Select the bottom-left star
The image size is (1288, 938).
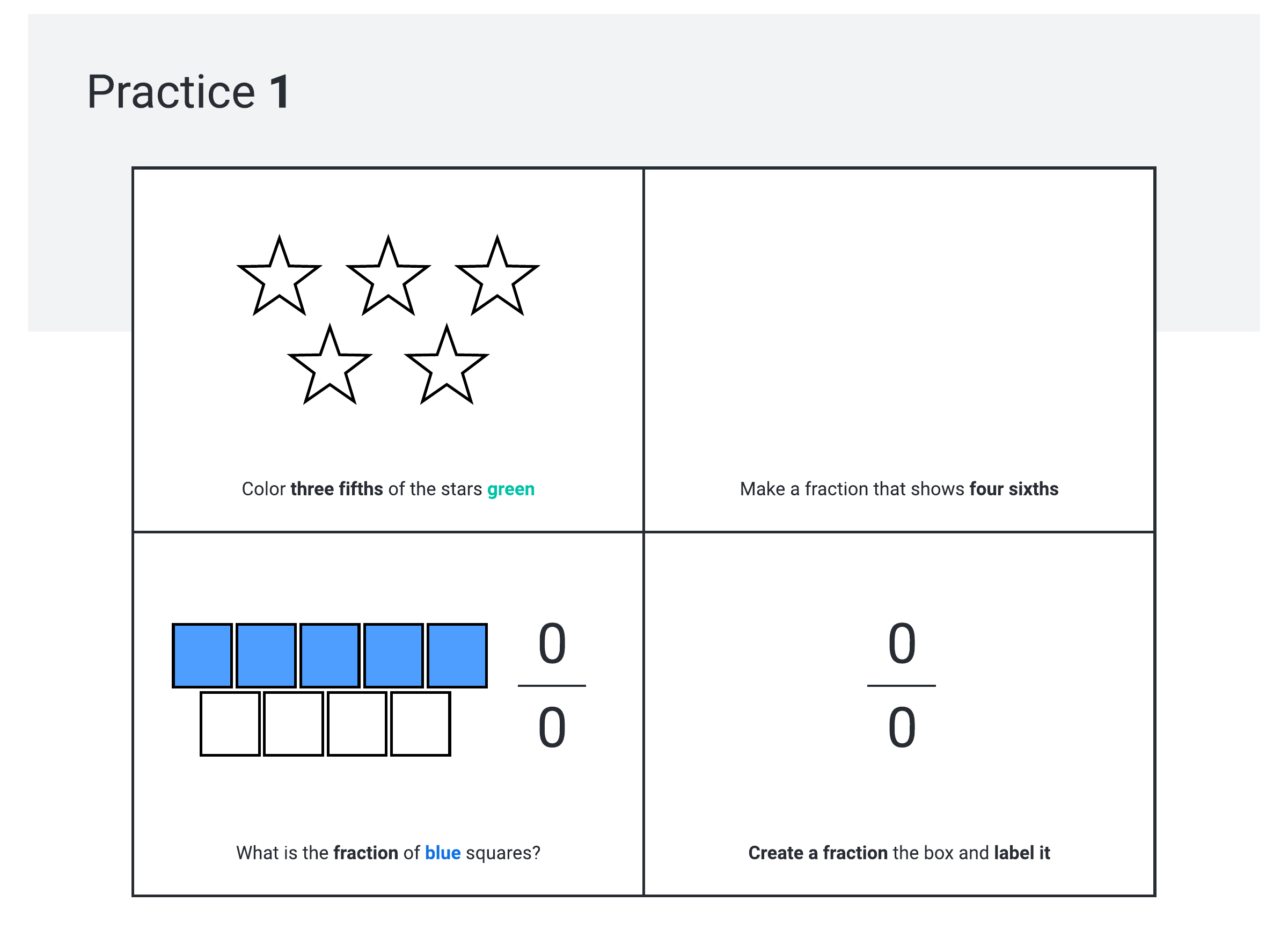[330, 368]
